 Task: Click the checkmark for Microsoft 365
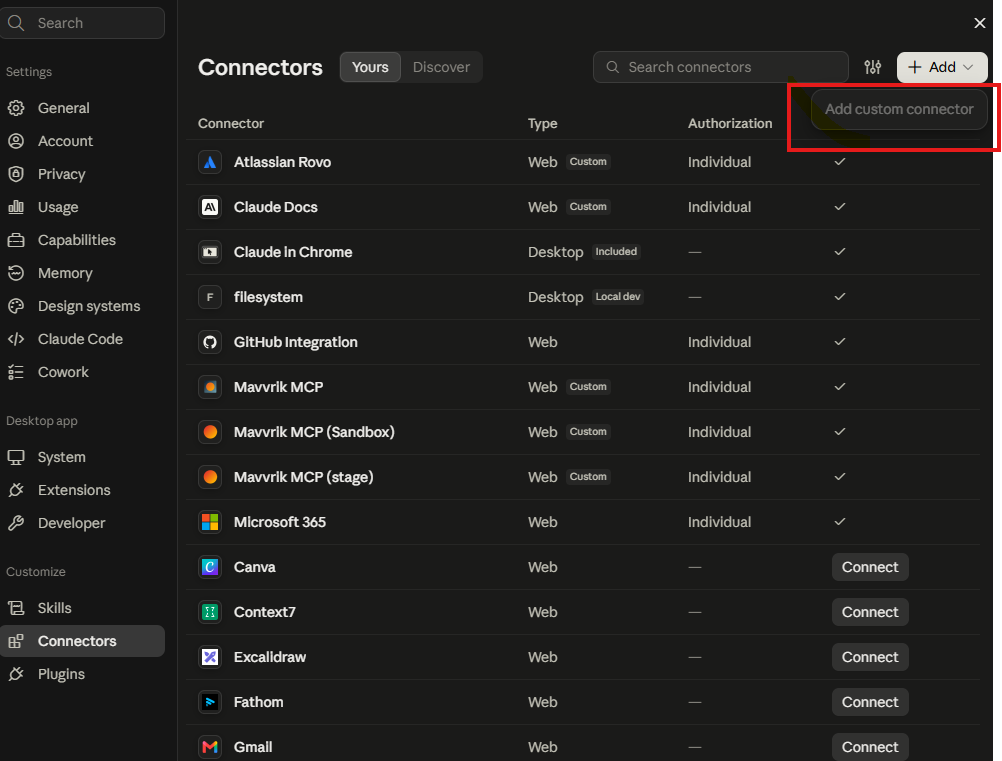coord(840,522)
